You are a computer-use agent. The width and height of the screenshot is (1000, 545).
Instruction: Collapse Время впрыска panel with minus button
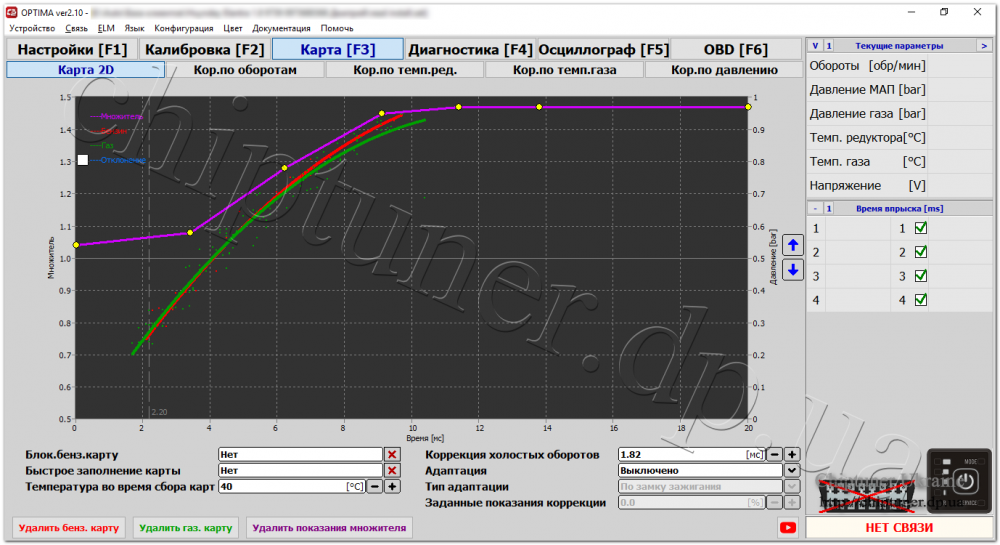tap(815, 208)
